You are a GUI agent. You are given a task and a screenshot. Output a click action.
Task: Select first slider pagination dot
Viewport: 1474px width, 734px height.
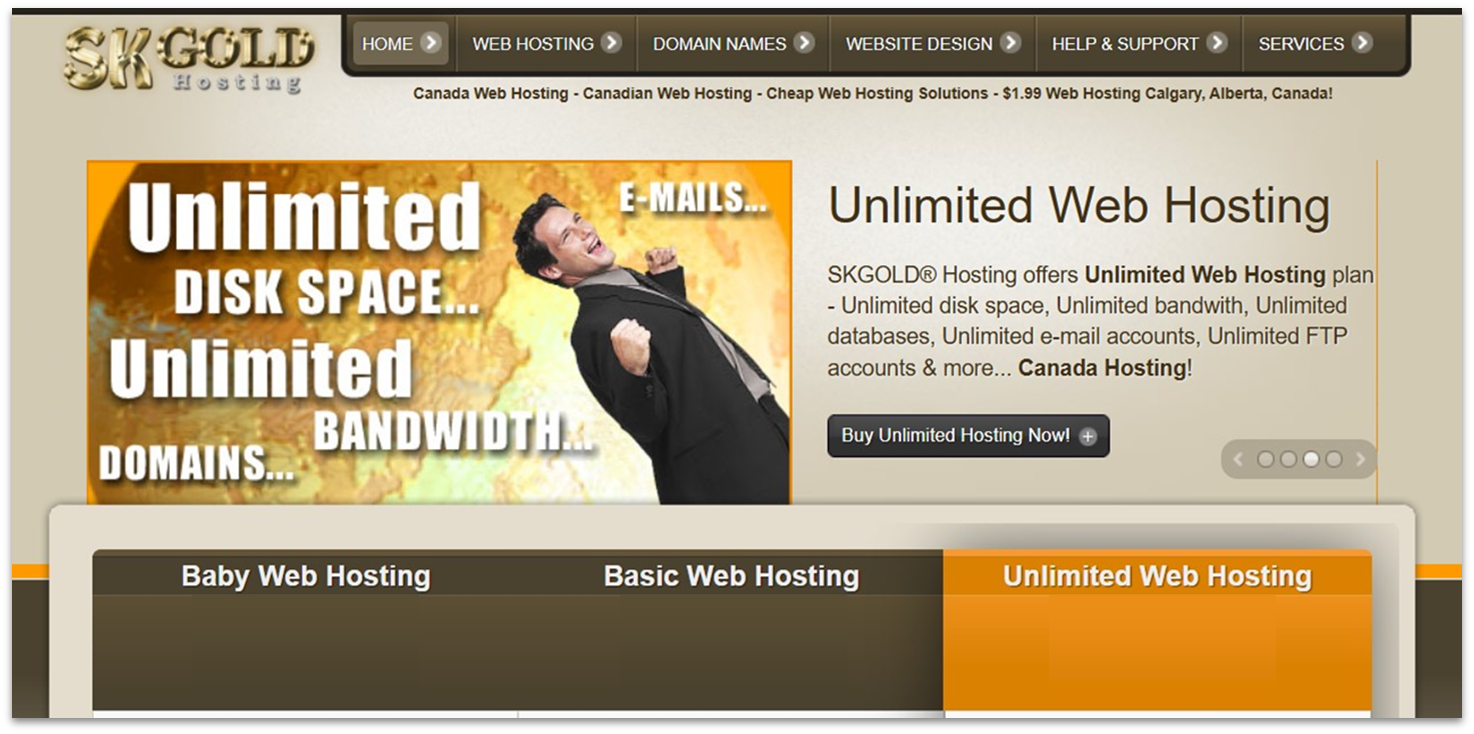1266,459
